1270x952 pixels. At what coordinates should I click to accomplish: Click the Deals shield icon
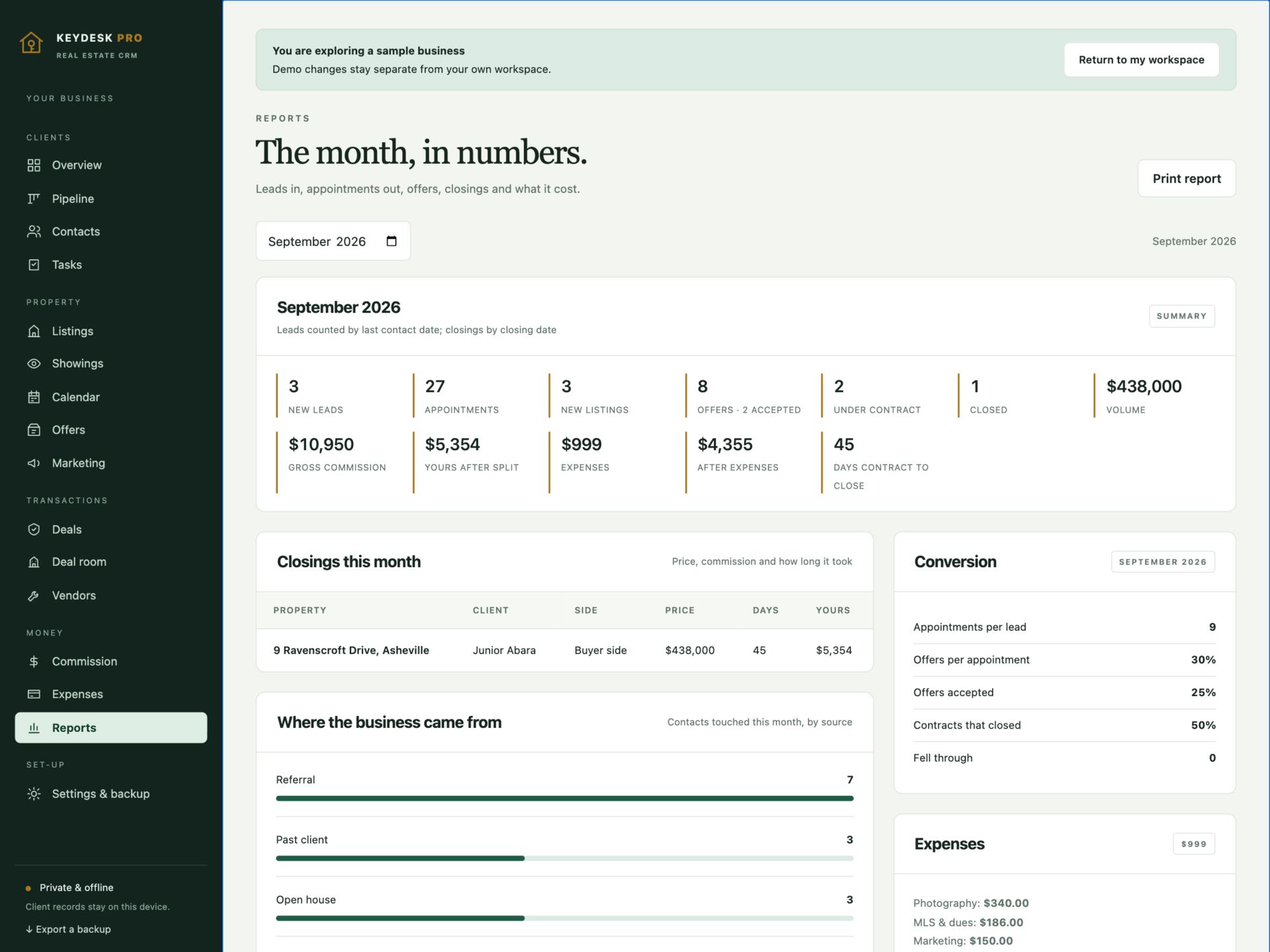pyautogui.click(x=34, y=530)
